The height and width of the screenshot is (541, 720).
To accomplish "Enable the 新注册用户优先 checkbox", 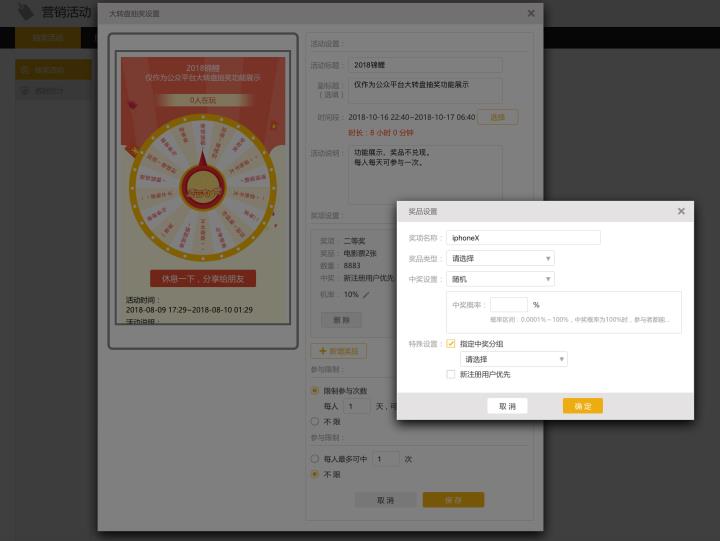I will point(451,374).
